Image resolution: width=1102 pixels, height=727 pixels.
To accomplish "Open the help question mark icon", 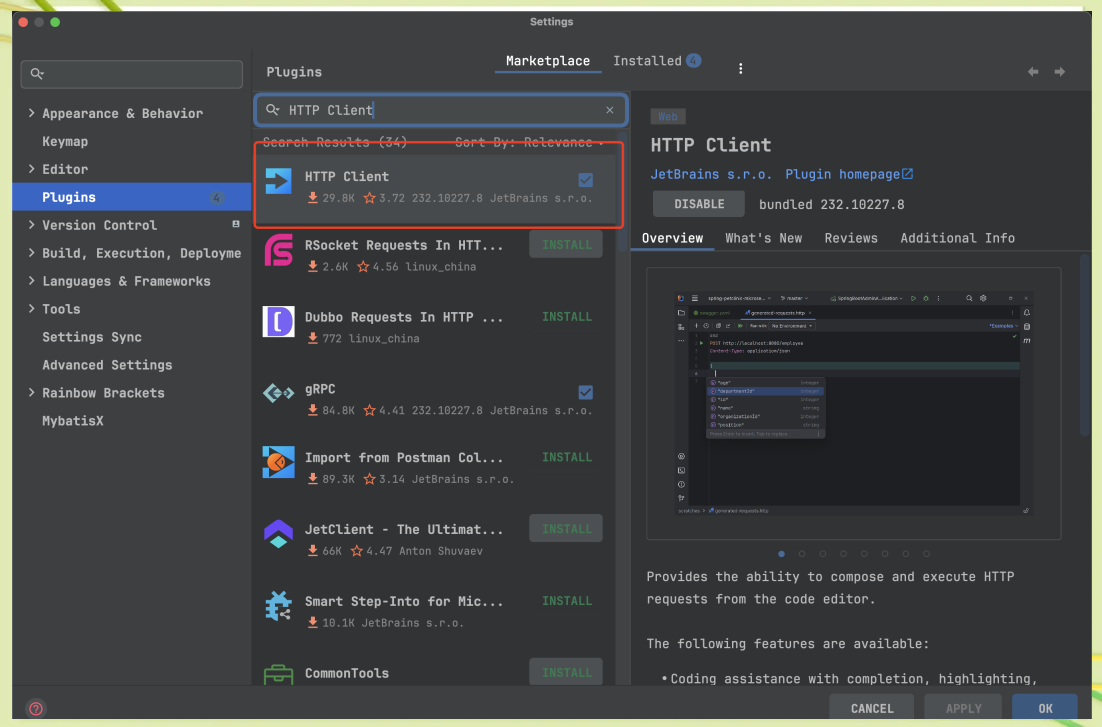I will [x=36, y=709].
